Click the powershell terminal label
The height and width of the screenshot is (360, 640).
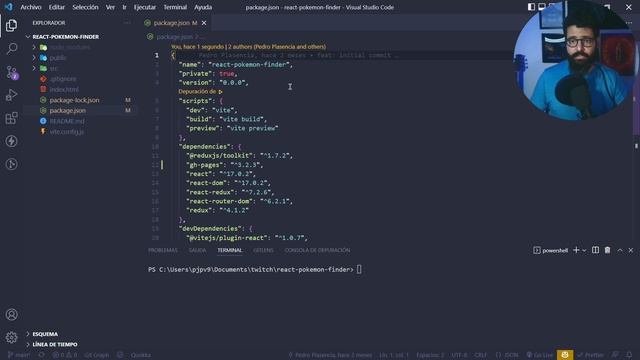point(551,250)
